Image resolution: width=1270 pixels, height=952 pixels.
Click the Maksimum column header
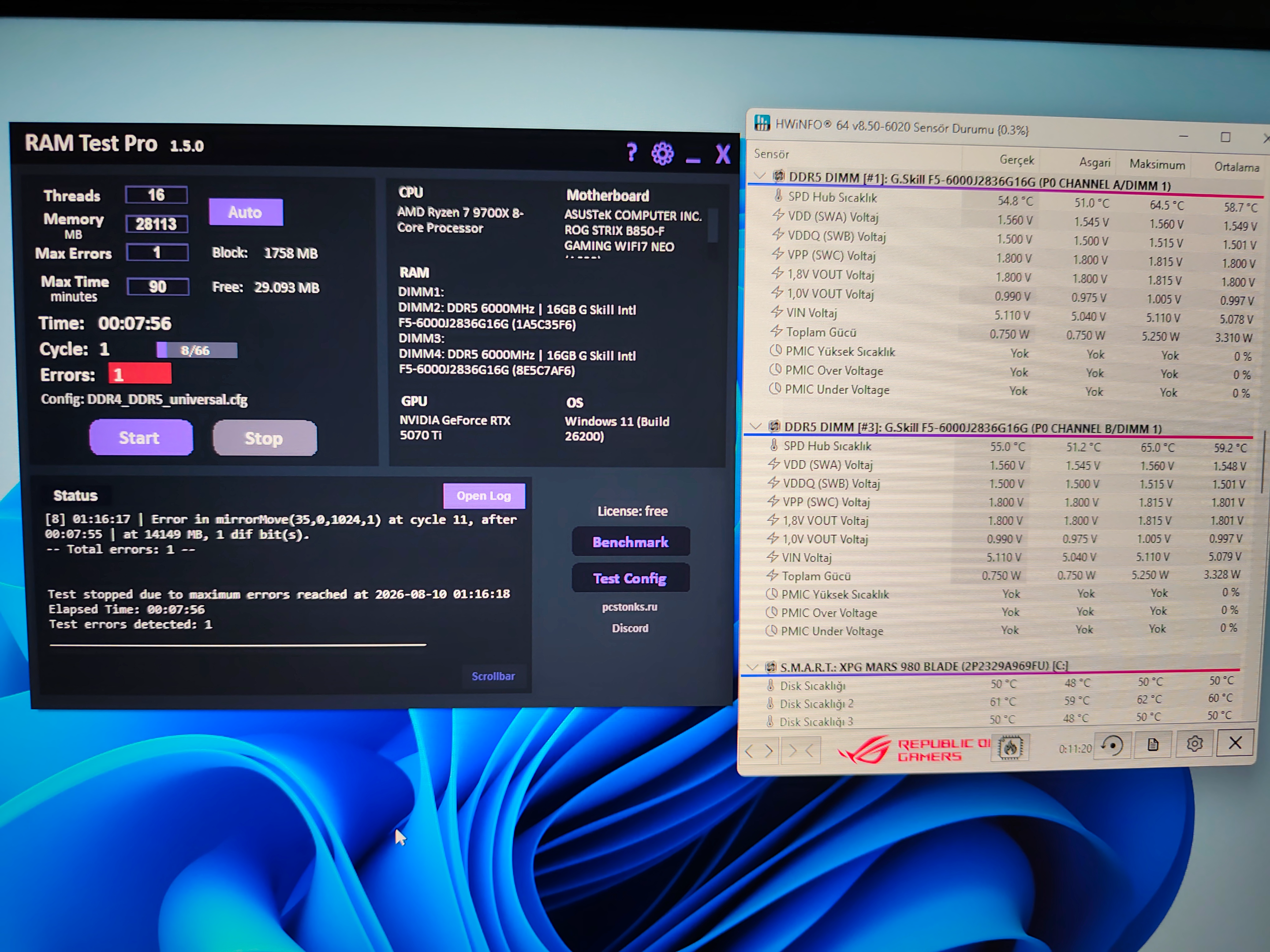(1157, 164)
